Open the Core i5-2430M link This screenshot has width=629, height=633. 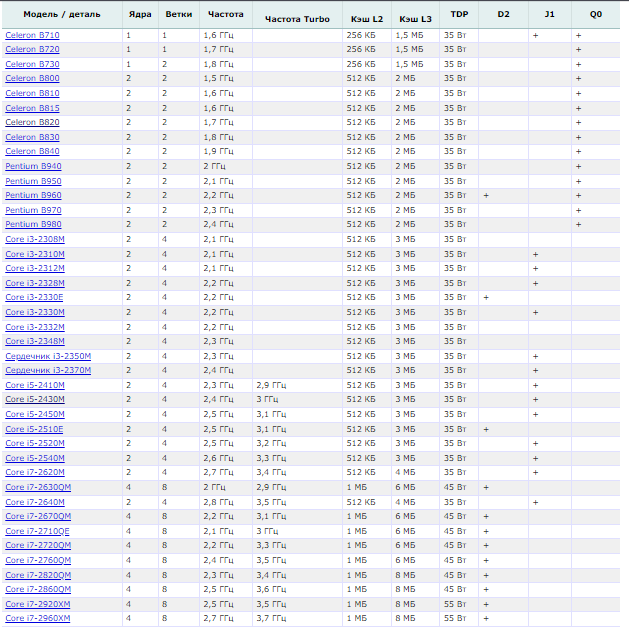(35, 400)
